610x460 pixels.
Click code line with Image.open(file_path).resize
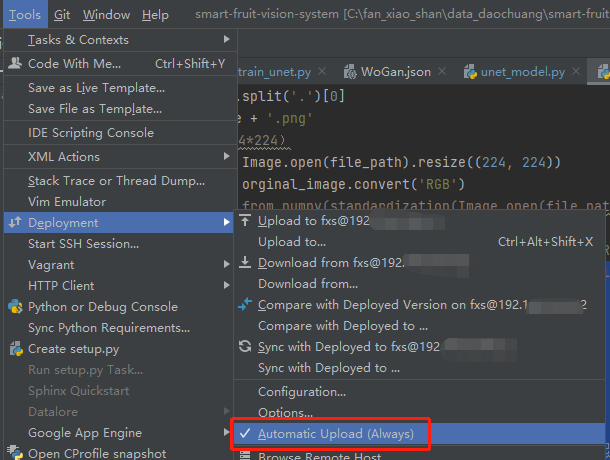[401, 162]
